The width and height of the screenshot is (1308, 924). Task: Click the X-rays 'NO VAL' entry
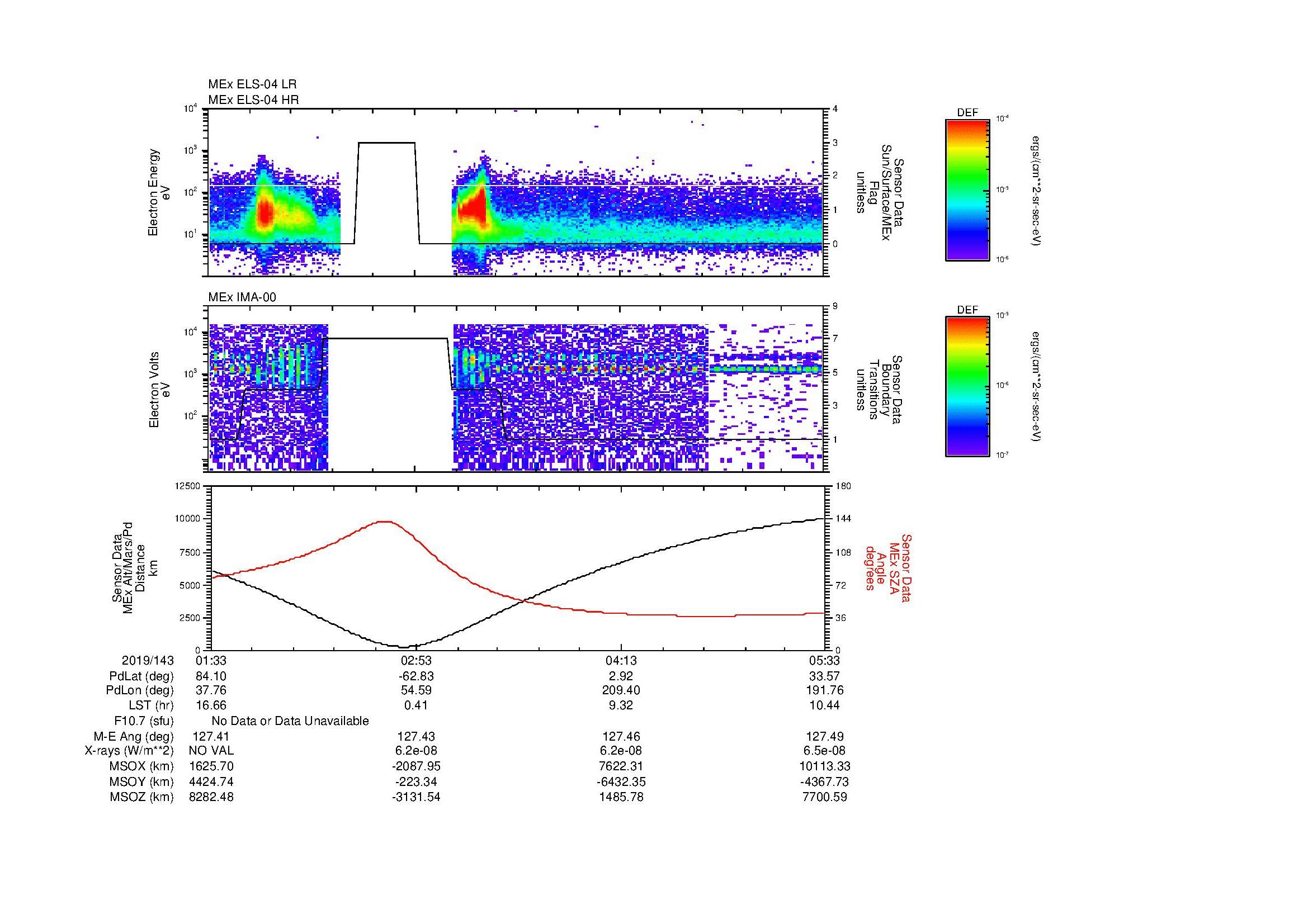pyautogui.click(x=211, y=751)
